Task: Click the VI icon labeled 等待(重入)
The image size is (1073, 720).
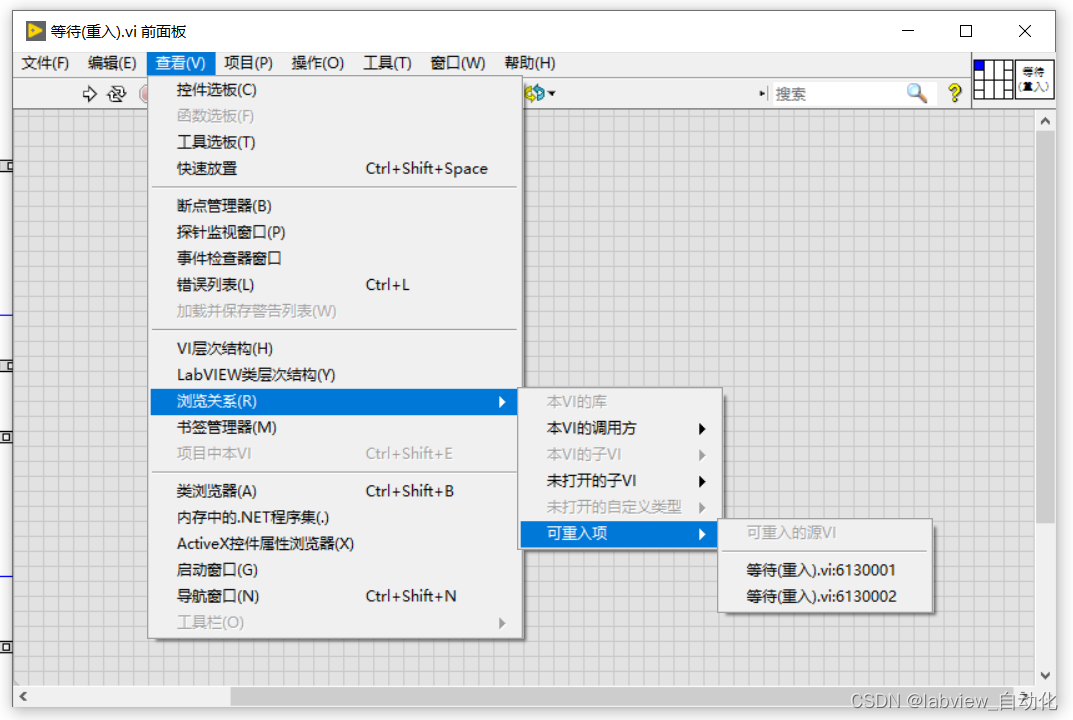Action: 1034,79
